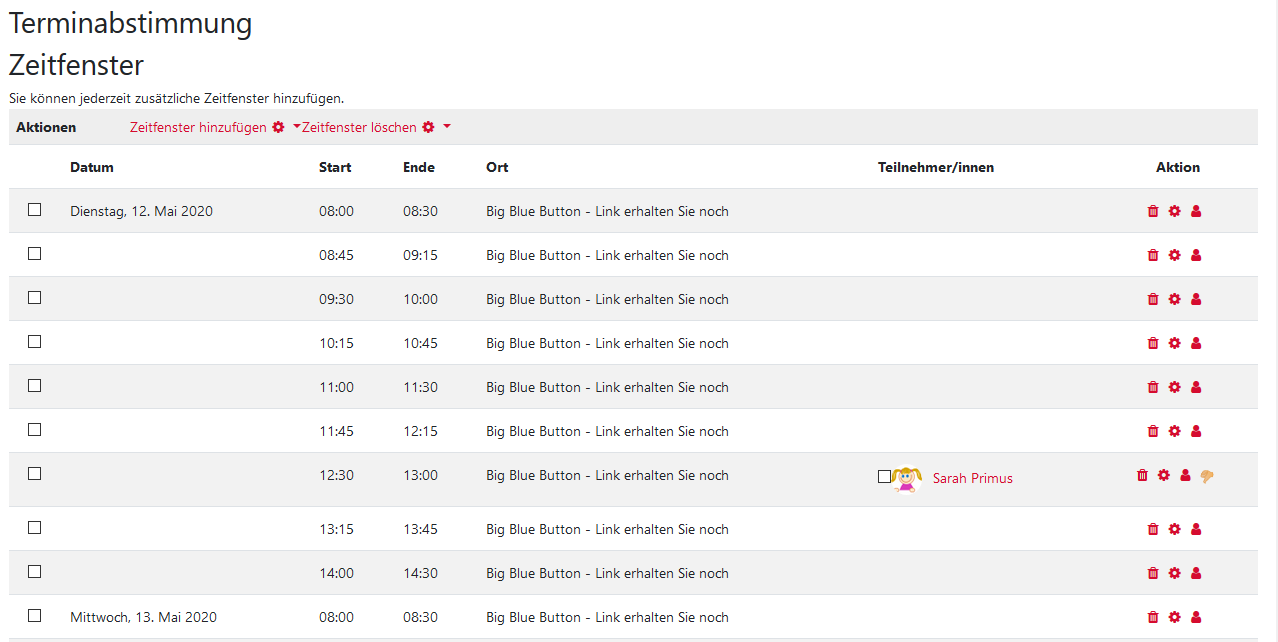
Task: Click thumbs-down icon in Sarah Primus row
Action: [1207, 476]
